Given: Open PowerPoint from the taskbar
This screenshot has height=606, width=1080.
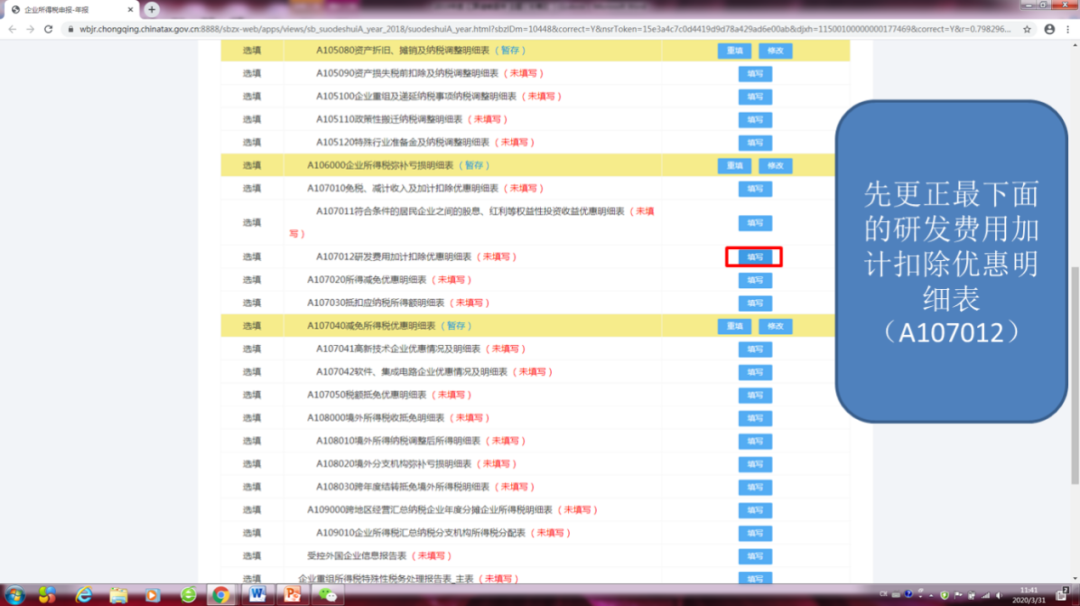Looking at the screenshot, I should click(292, 595).
